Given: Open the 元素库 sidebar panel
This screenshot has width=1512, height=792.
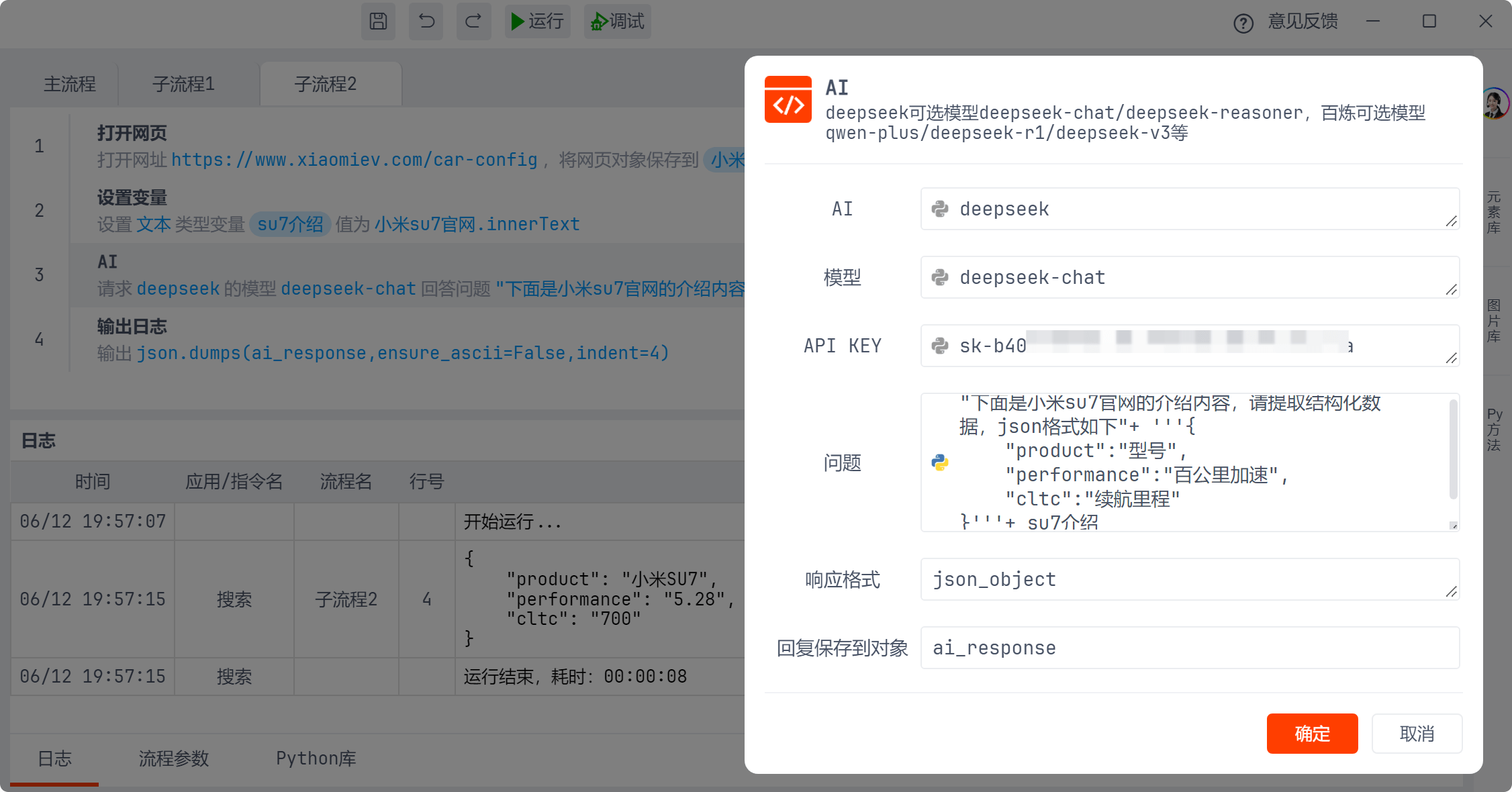Looking at the screenshot, I should (1493, 213).
